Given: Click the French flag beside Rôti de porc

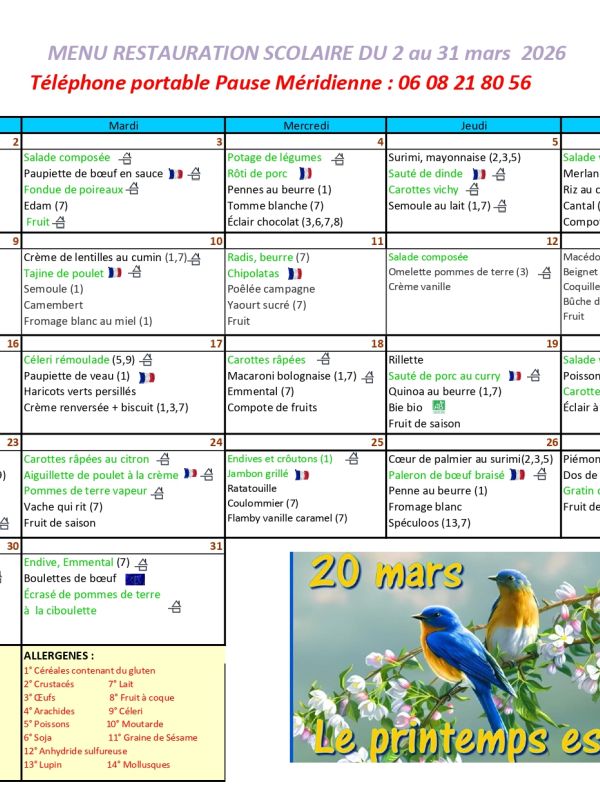Looking at the screenshot, I should (305, 173).
